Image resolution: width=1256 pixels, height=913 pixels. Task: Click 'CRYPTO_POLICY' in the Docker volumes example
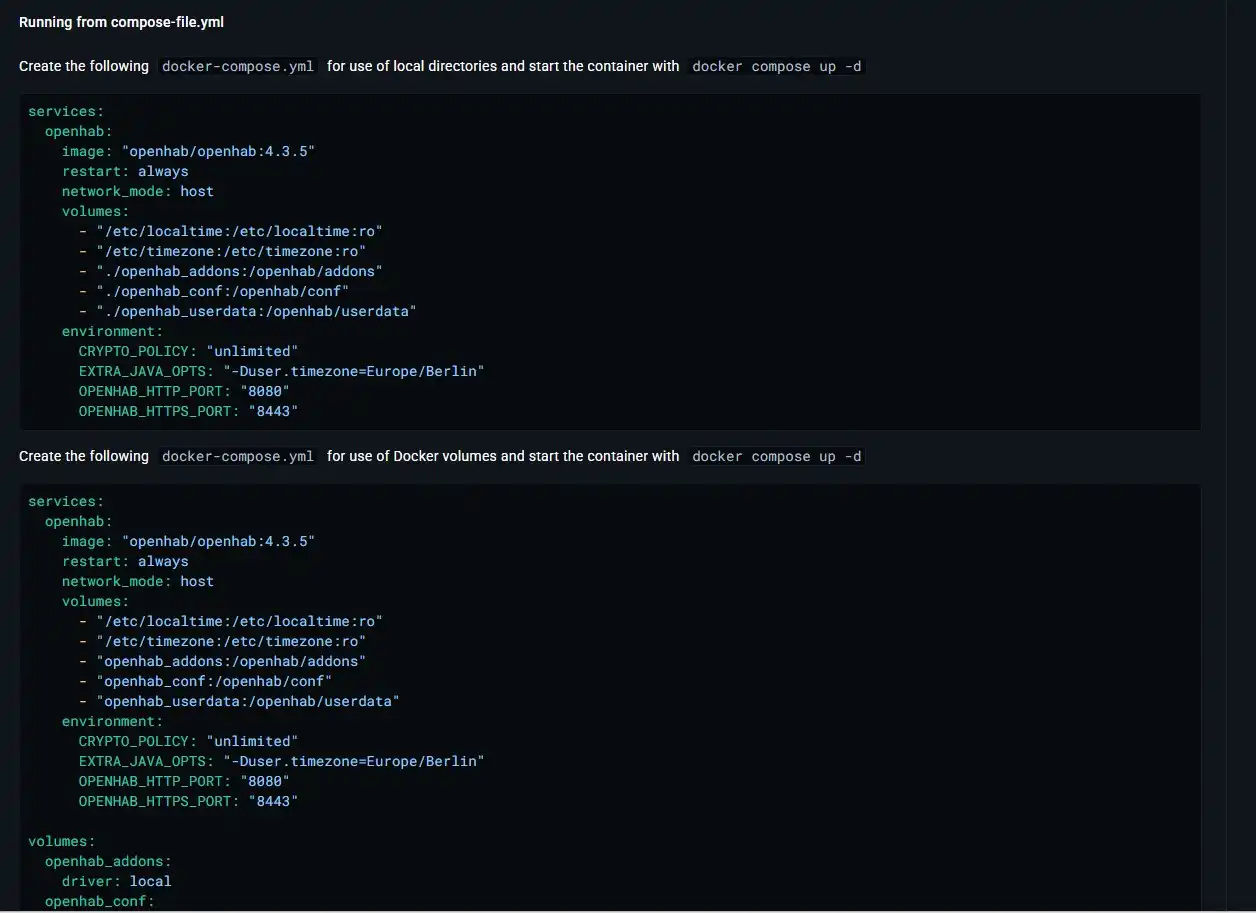pos(134,741)
